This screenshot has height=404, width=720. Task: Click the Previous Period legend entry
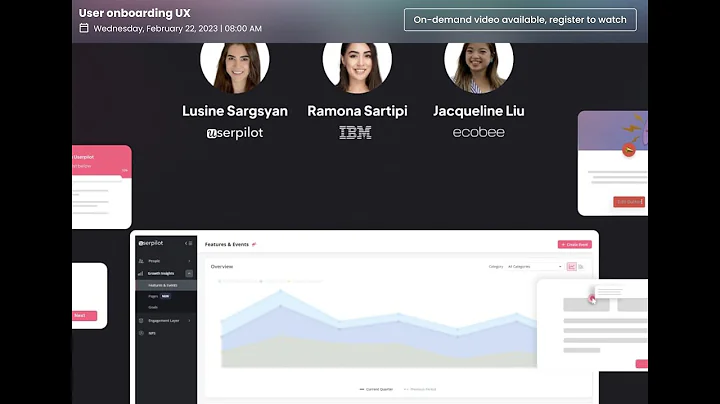(x=420, y=389)
